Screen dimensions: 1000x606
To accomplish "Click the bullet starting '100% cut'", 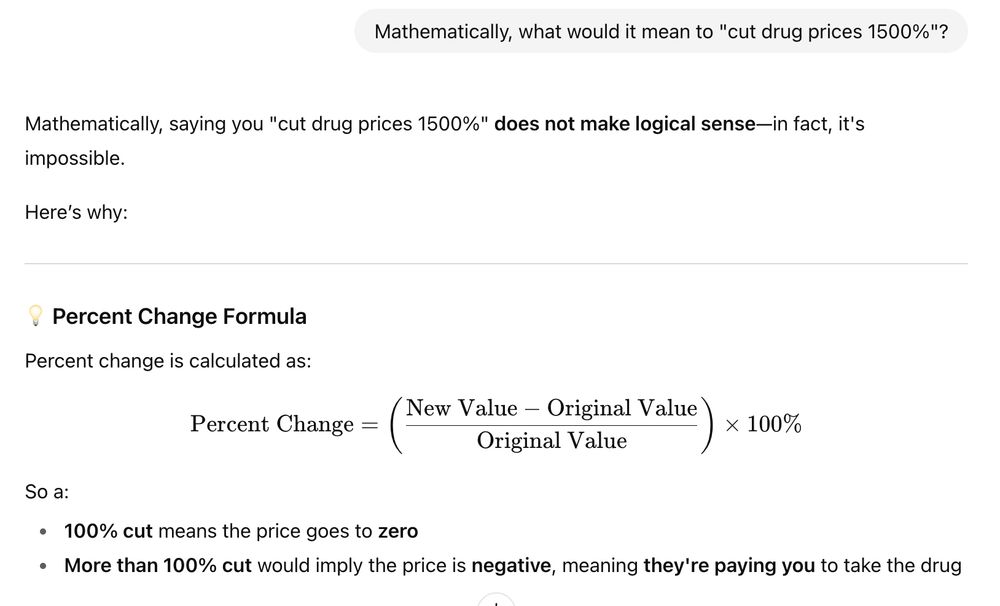I will [241, 531].
